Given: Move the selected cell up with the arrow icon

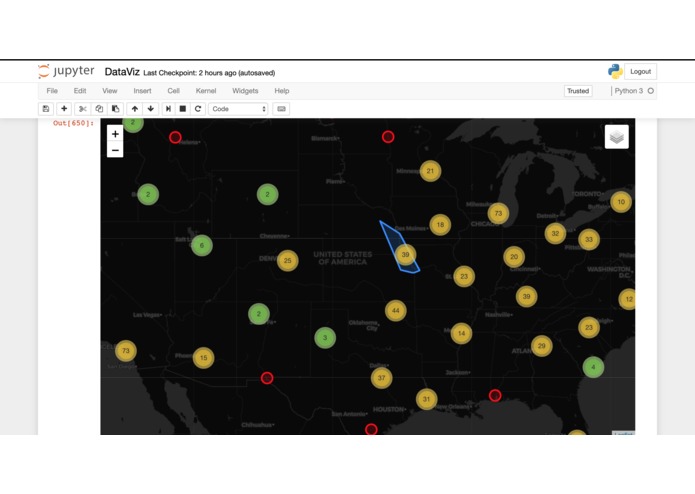Looking at the screenshot, I should click(135, 109).
